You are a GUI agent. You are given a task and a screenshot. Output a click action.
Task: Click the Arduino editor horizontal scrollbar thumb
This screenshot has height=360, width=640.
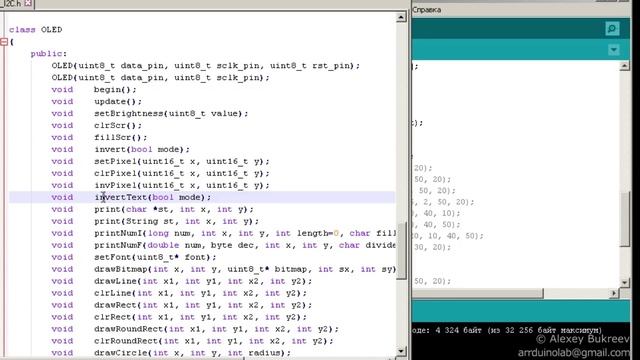(478, 293)
